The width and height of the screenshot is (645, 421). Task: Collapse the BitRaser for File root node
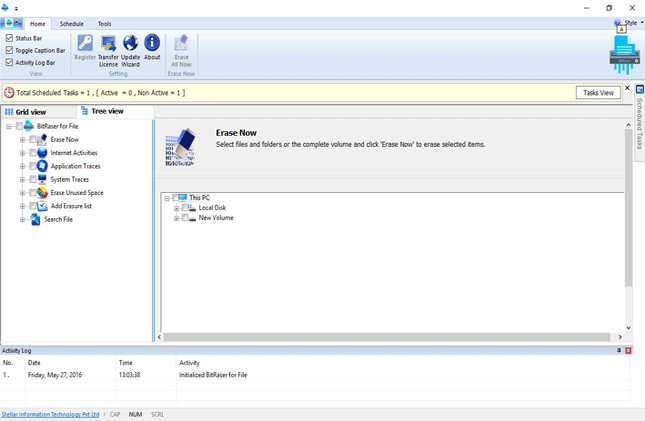(9, 126)
